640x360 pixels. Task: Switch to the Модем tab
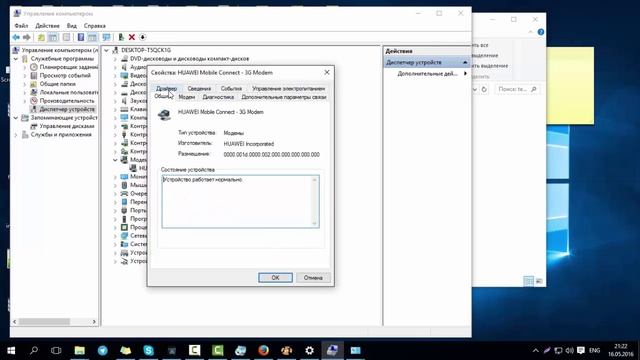(x=187, y=97)
